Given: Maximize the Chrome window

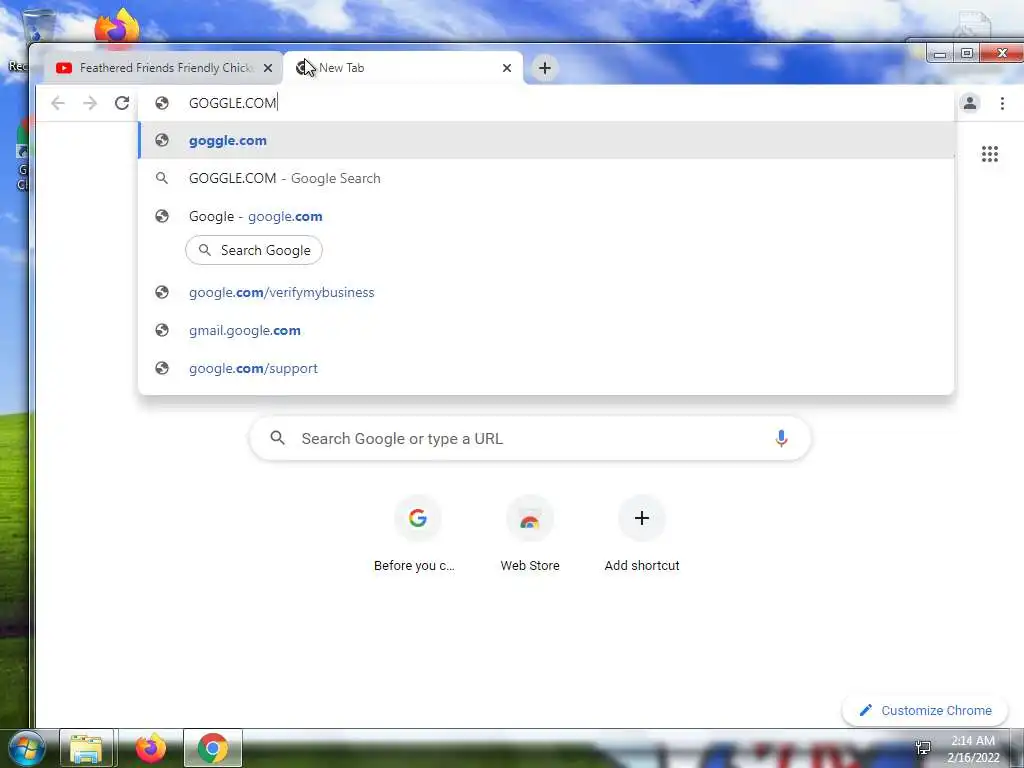Looking at the screenshot, I should 967,54.
